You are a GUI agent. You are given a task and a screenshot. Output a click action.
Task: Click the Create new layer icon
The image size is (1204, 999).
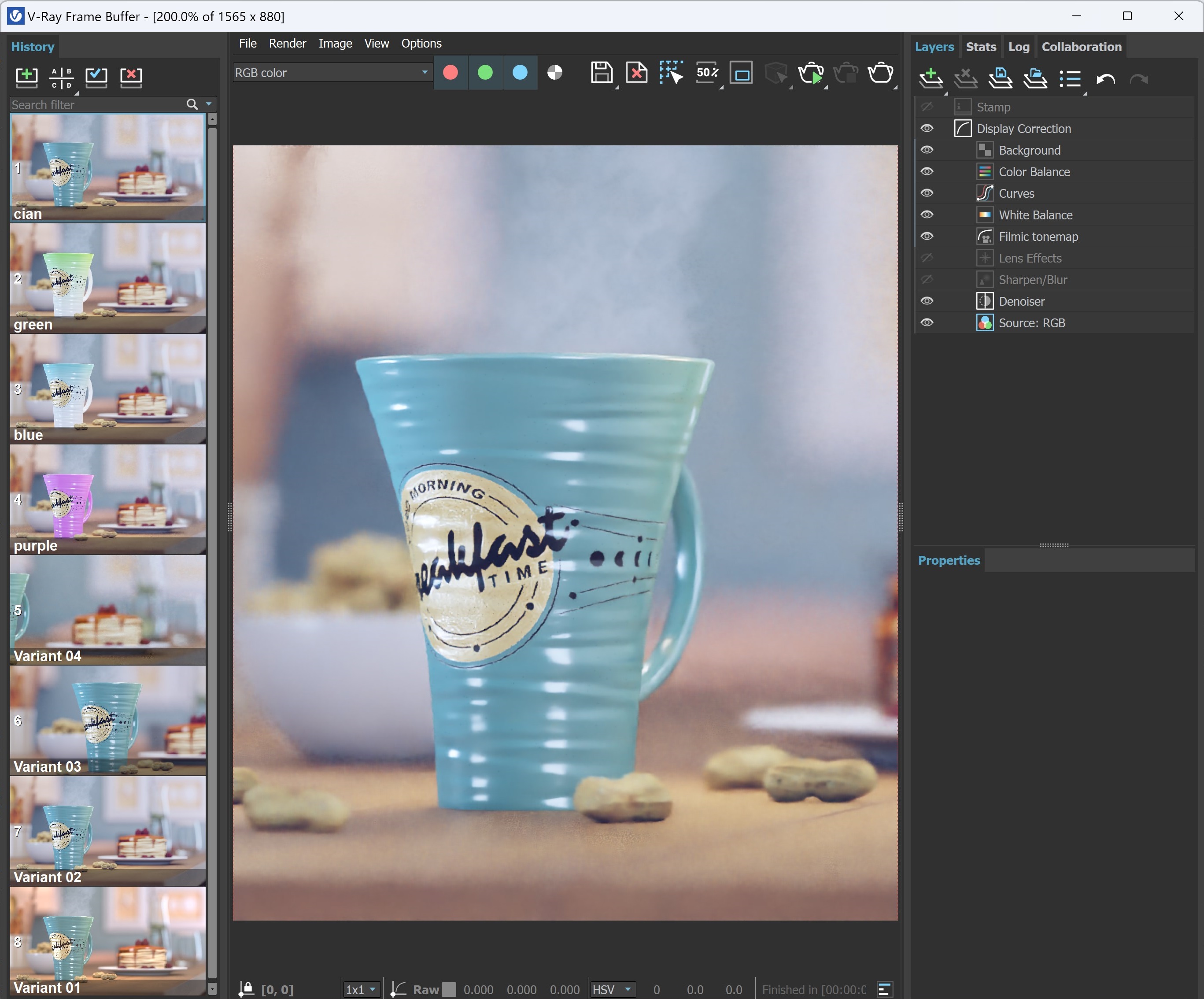point(931,78)
